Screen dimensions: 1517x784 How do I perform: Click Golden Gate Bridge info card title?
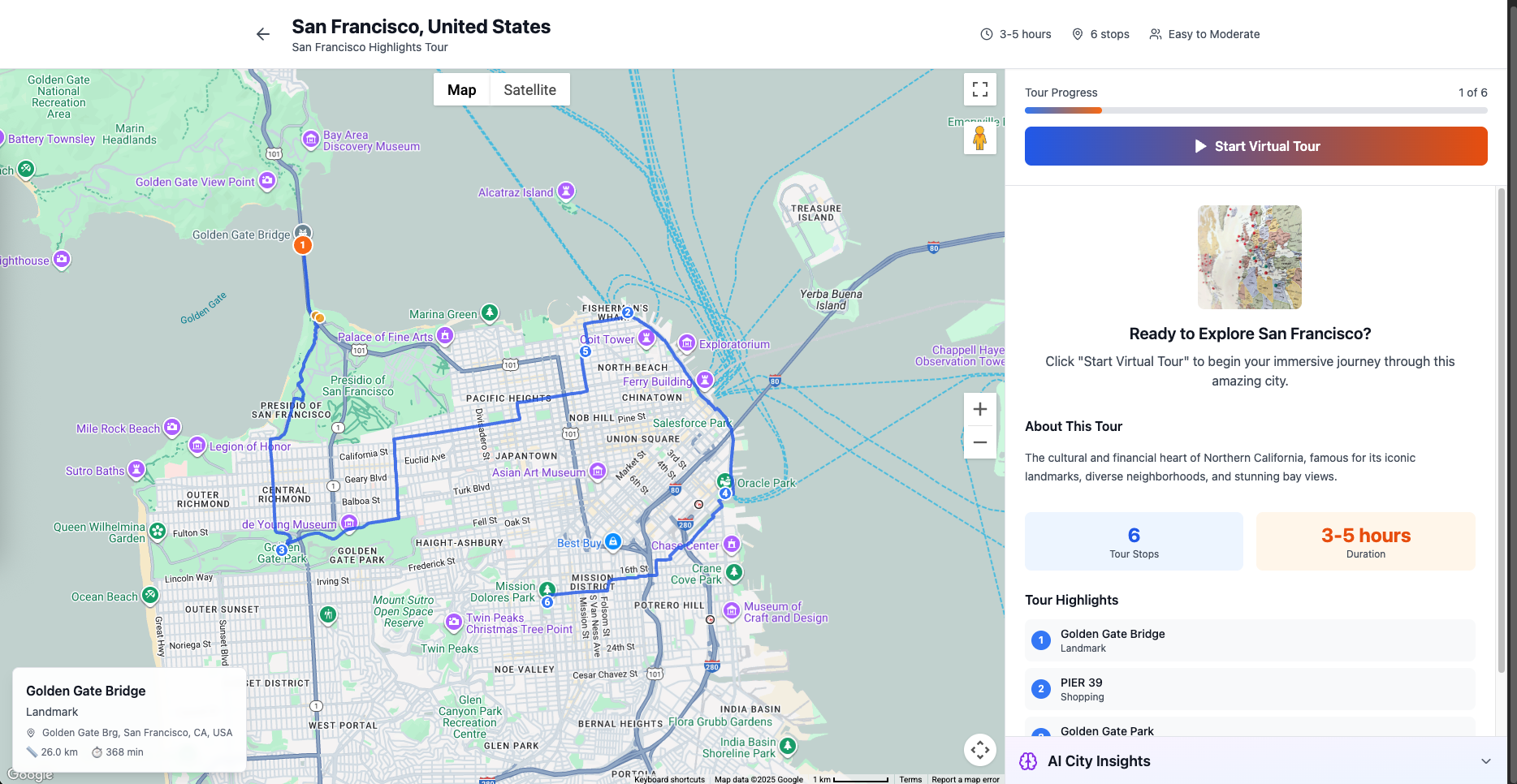point(86,691)
